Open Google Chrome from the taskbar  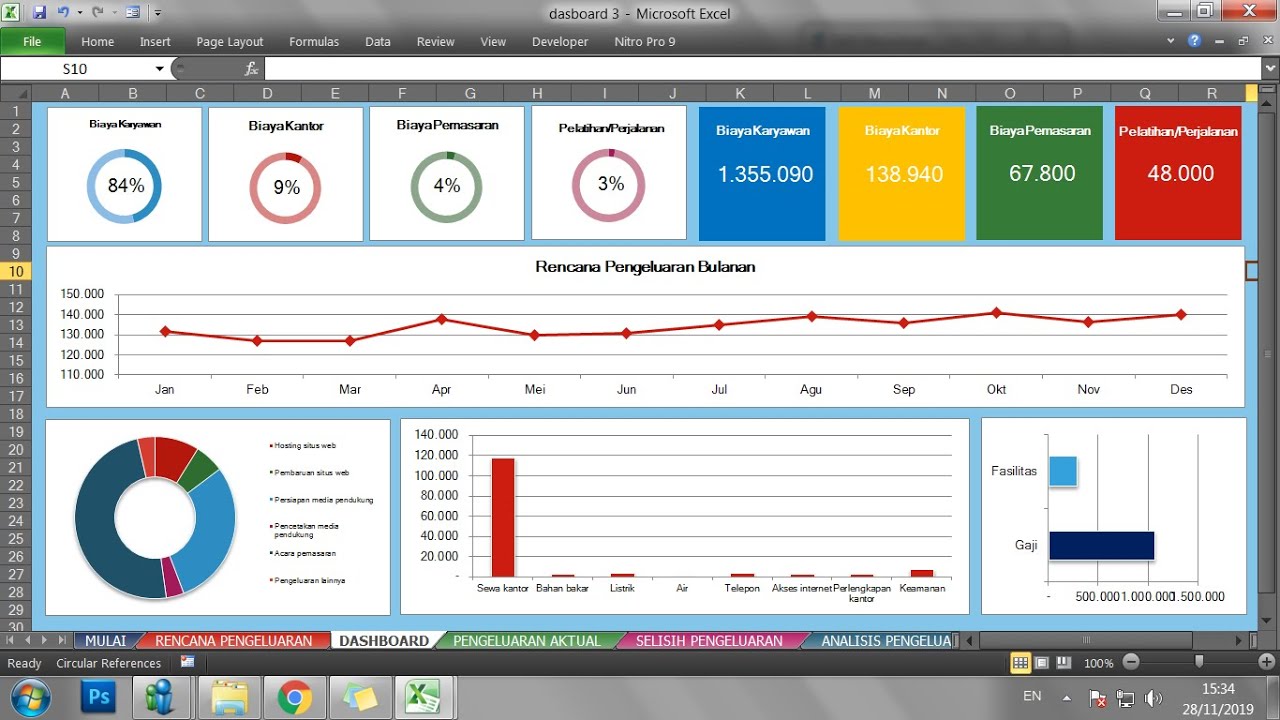(294, 697)
